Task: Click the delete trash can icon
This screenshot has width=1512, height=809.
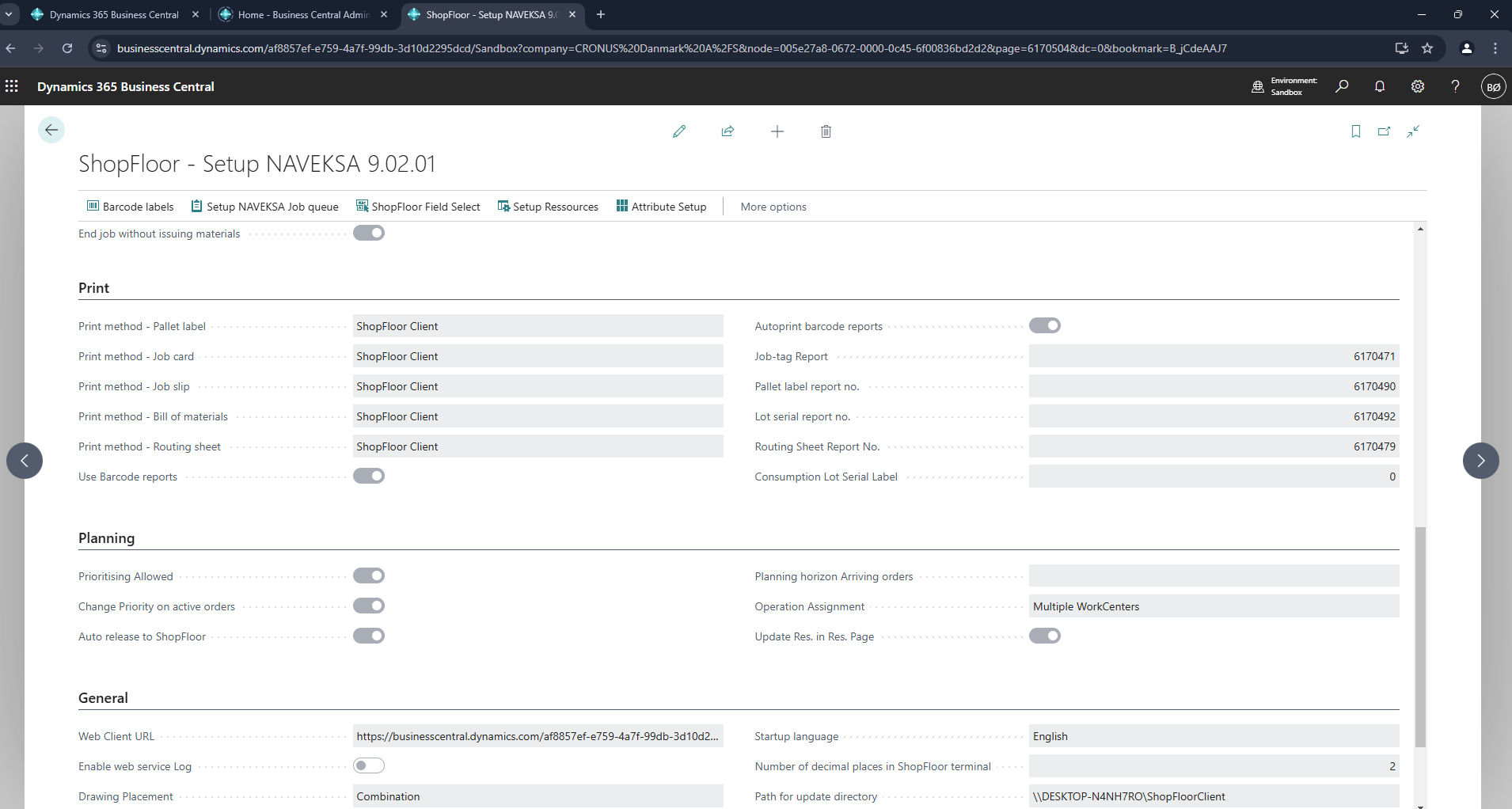Action: tap(826, 131)
